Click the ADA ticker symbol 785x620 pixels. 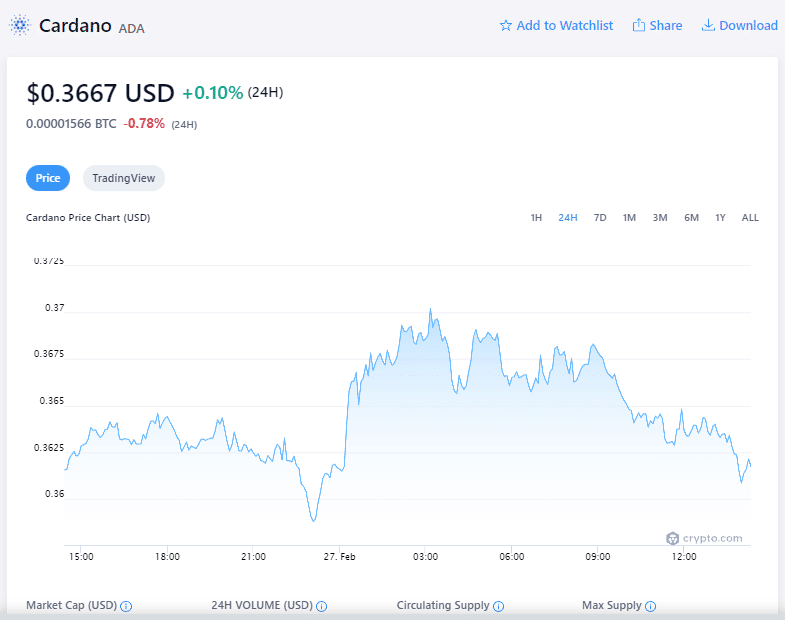[132, 29]
